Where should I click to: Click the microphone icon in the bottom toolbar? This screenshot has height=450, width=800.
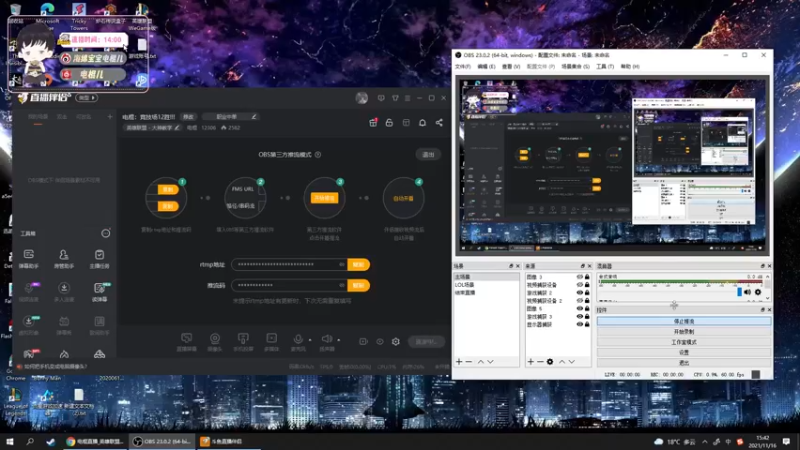pyautogui.click(x=298, y=338)
